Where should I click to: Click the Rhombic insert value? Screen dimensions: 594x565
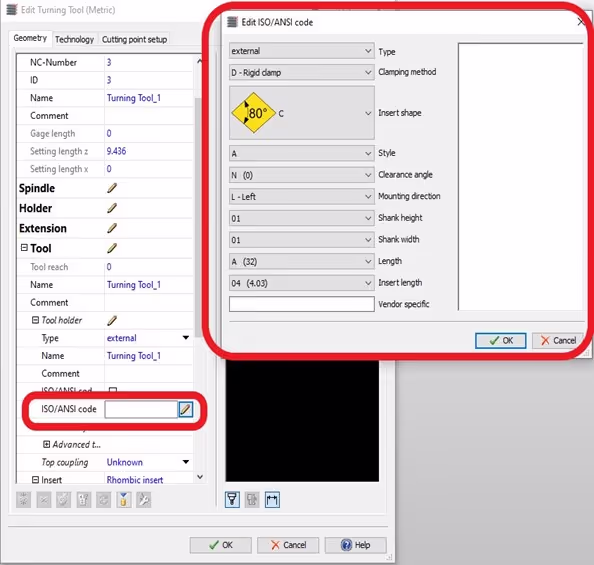135,480
